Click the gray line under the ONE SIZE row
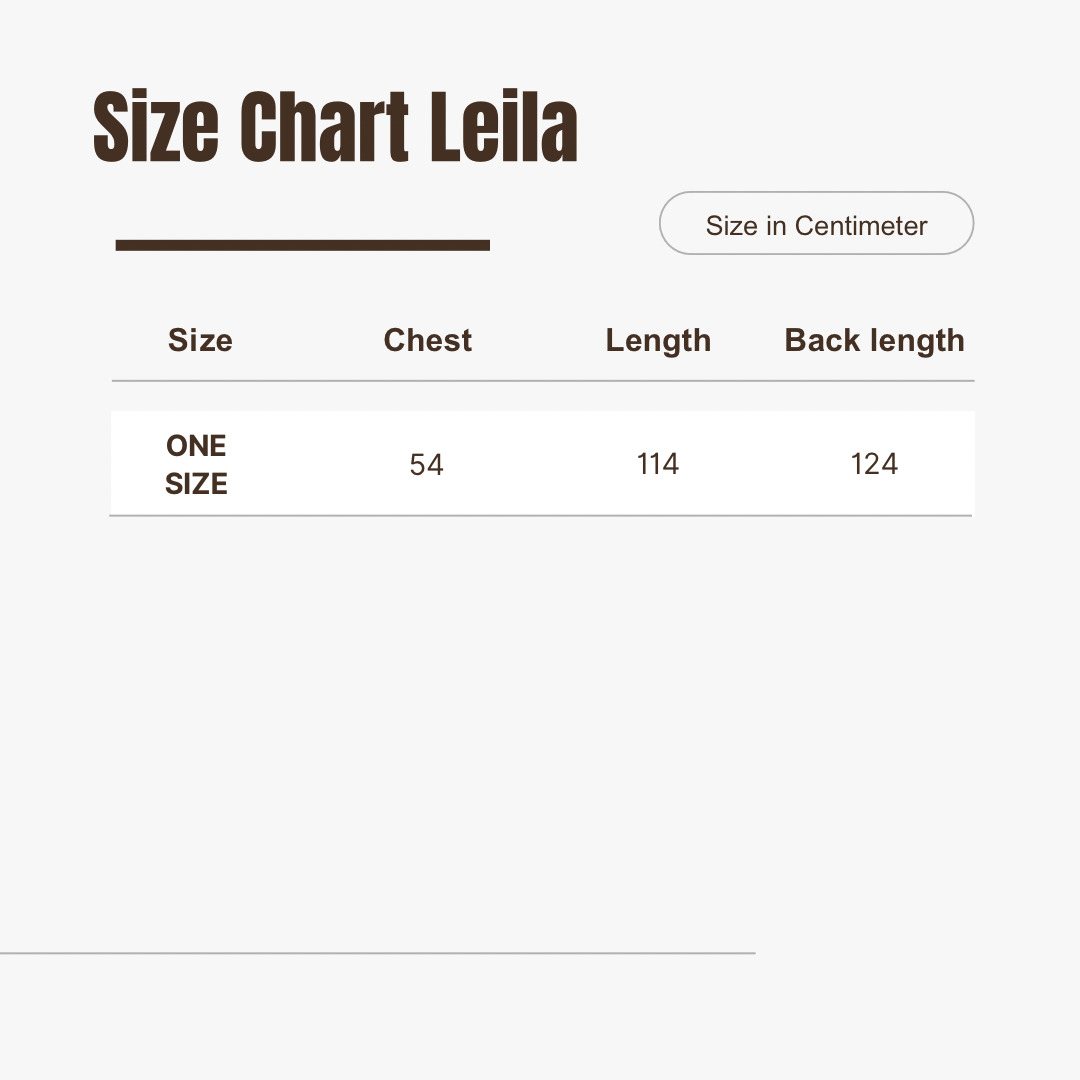1080x1080 pixels. tap(542, 516)
